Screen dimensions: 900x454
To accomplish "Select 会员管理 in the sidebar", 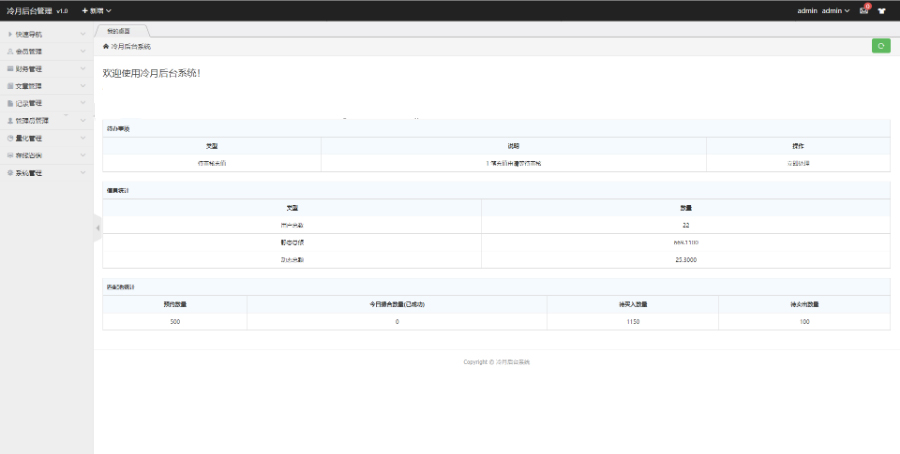I will [x=29, y=51].
